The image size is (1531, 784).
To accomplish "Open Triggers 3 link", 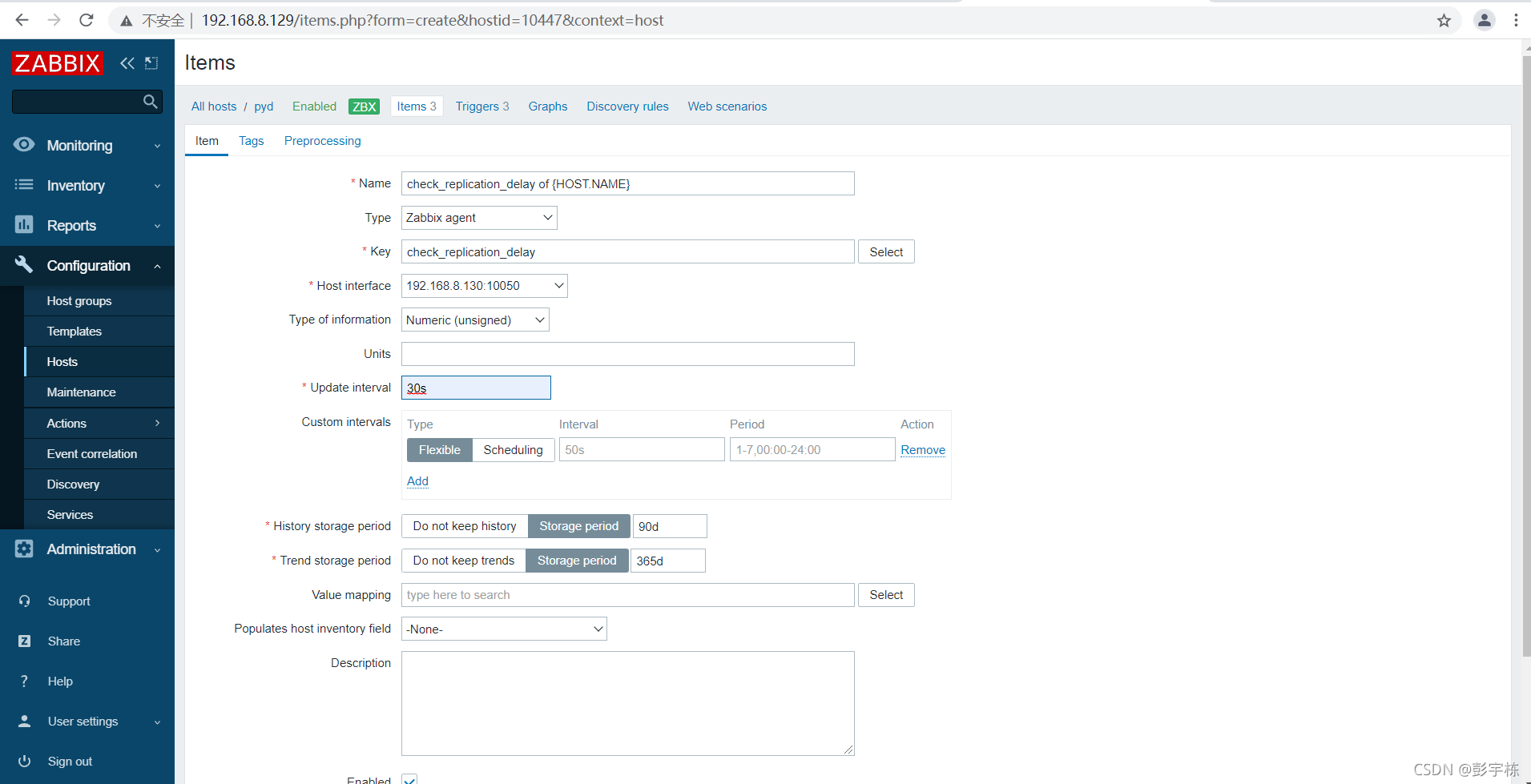I will 482,107.
